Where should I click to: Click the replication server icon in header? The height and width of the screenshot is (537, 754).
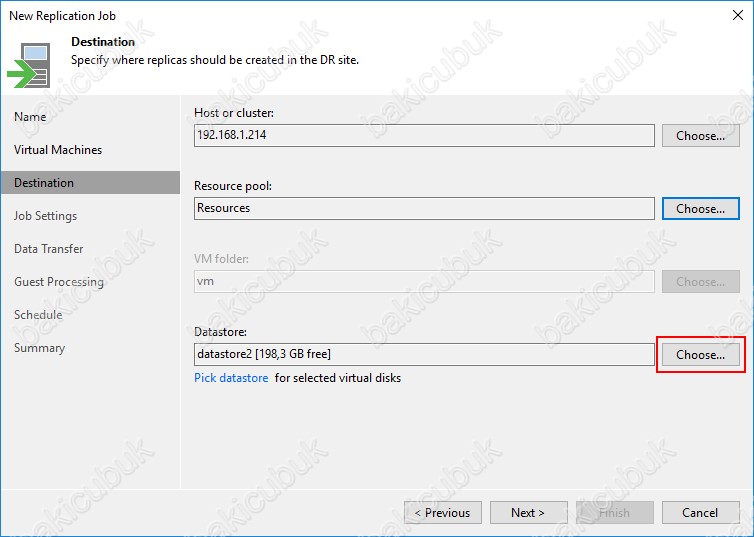(x=29, y=65)
